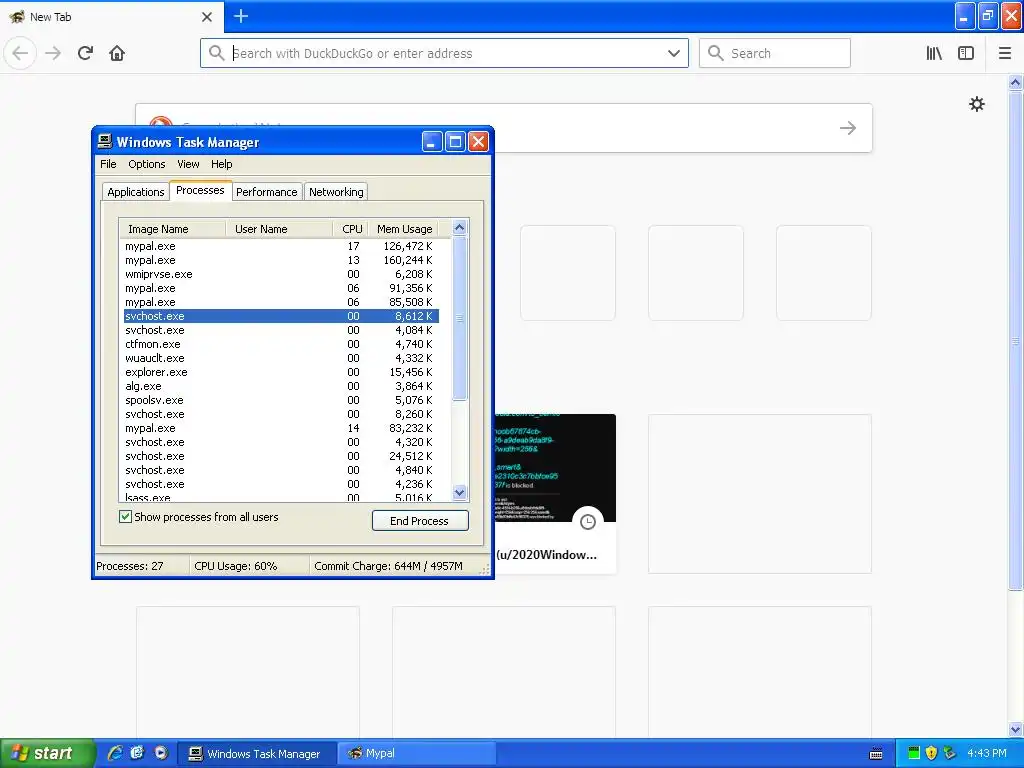Open Windows Media Player Quick Launch icon
The image size is (1024, 768).
click(x=161, y=753)
